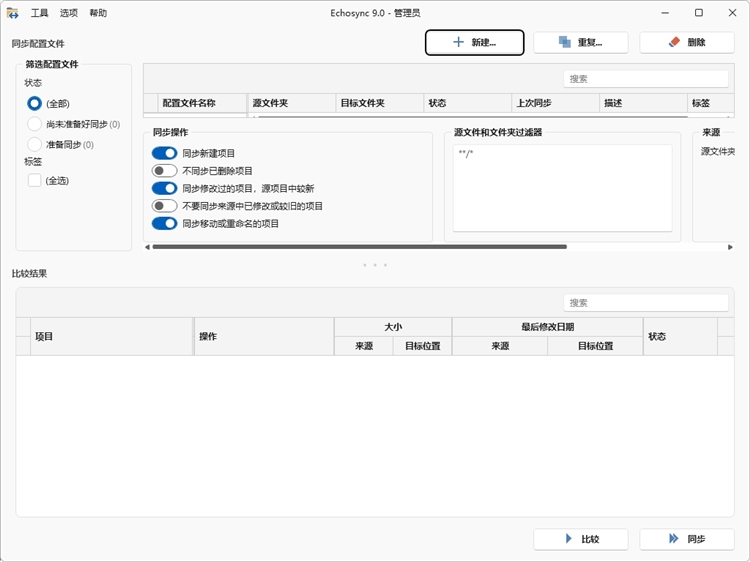
Task: Click the eraser icon on 删除 button
Action: click(x=674, y=42)
